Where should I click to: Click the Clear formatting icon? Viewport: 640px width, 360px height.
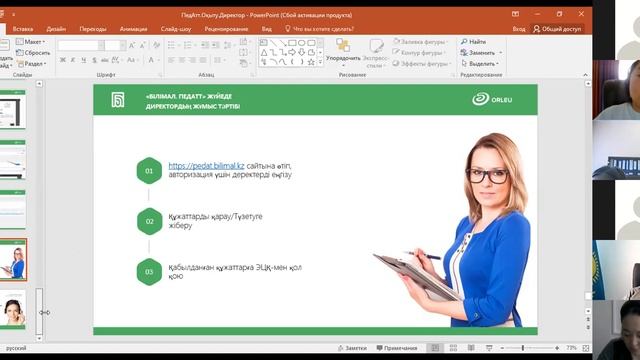point(156,45)
